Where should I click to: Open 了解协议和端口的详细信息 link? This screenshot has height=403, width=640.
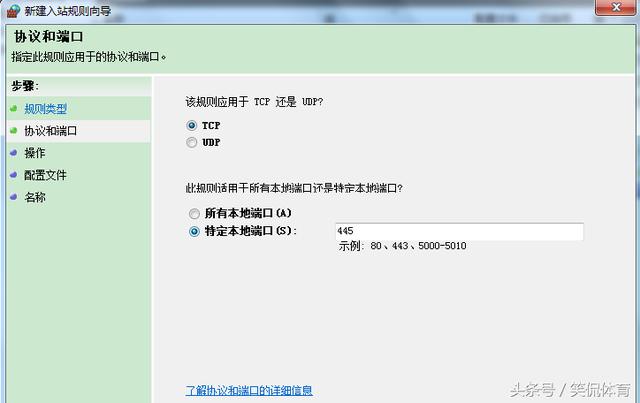click(x=249, y=390)
